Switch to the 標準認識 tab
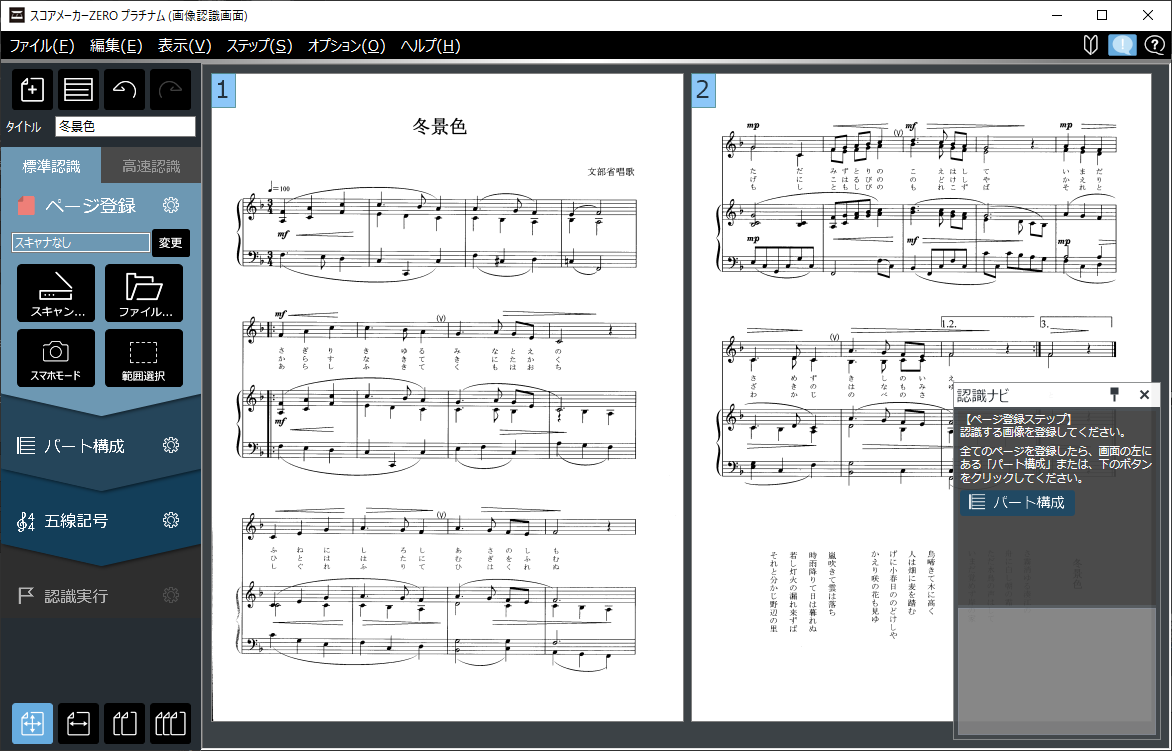Image resolution: width=1172 pixels, height=751 pixels. 51,166
